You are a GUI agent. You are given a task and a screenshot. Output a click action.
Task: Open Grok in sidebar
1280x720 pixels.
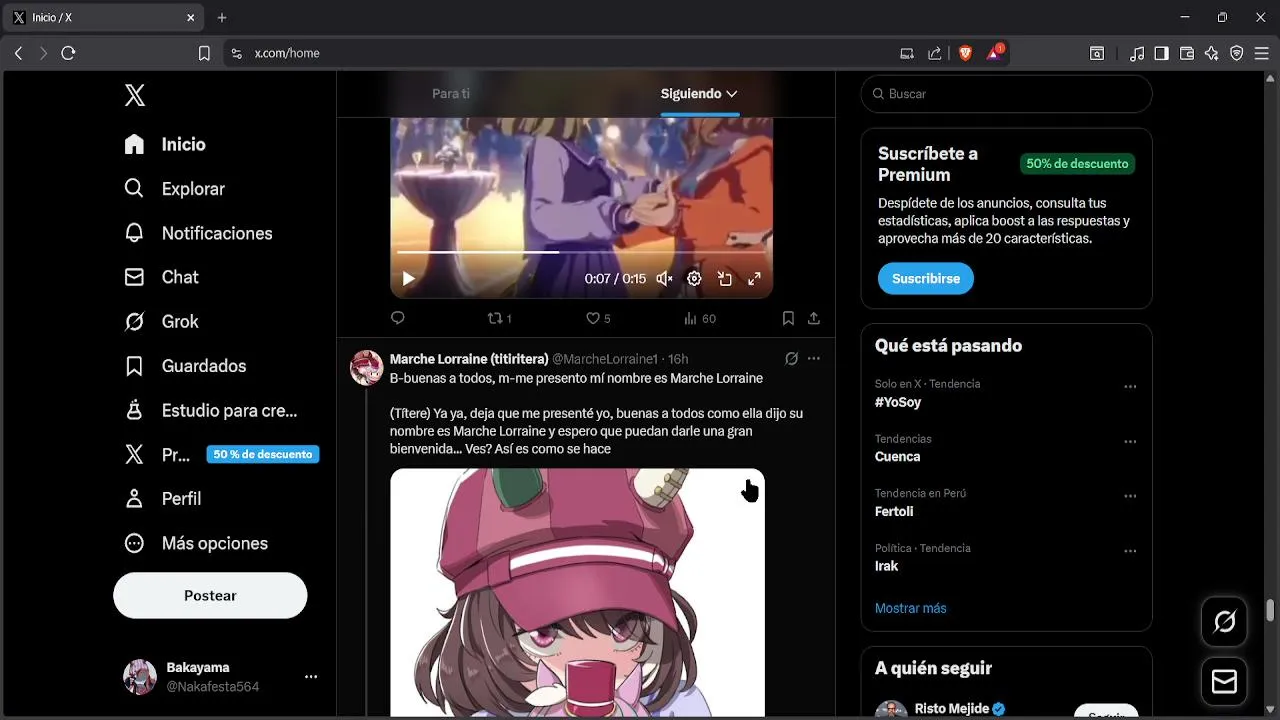[161, 321]
